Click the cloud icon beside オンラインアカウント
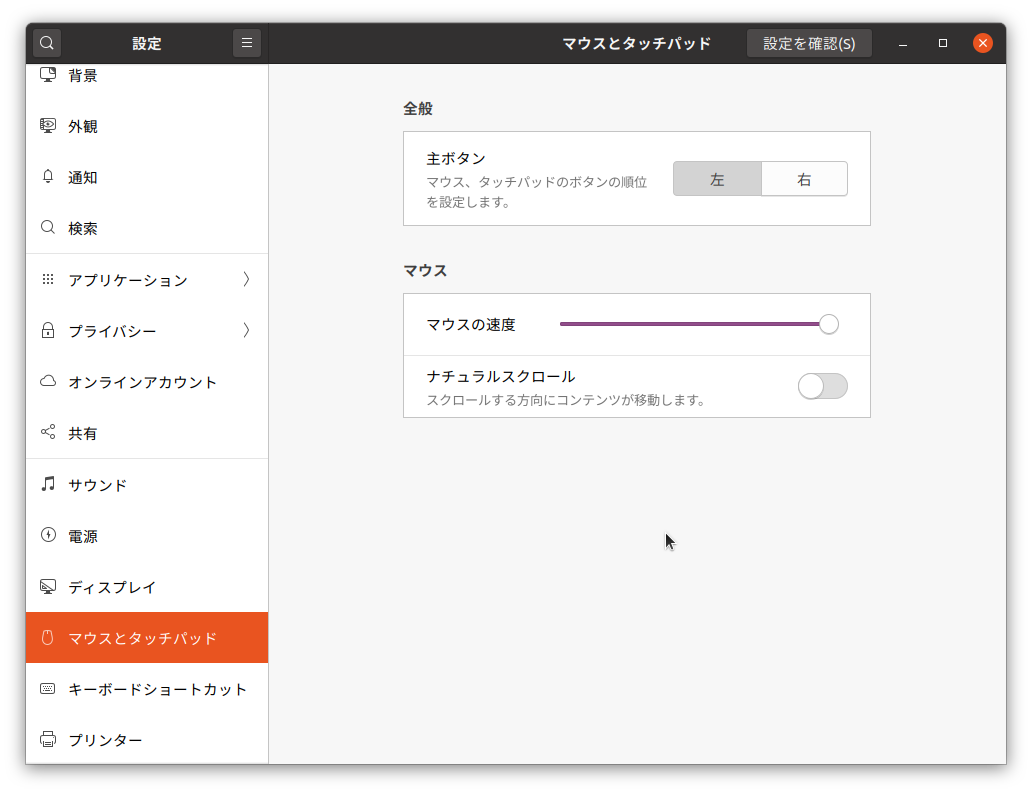The width and height of the screenshot is (1032, 793). (x=48, y=381)
